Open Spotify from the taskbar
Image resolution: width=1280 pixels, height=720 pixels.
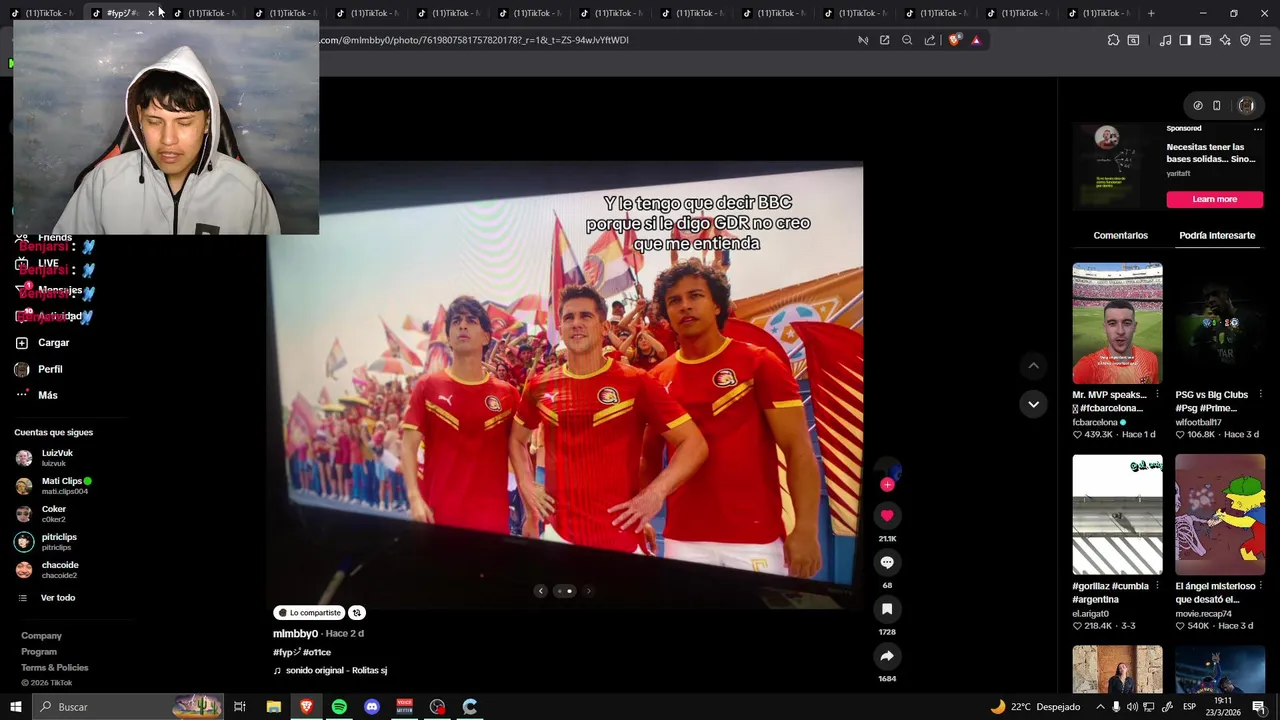click(339, 707)
